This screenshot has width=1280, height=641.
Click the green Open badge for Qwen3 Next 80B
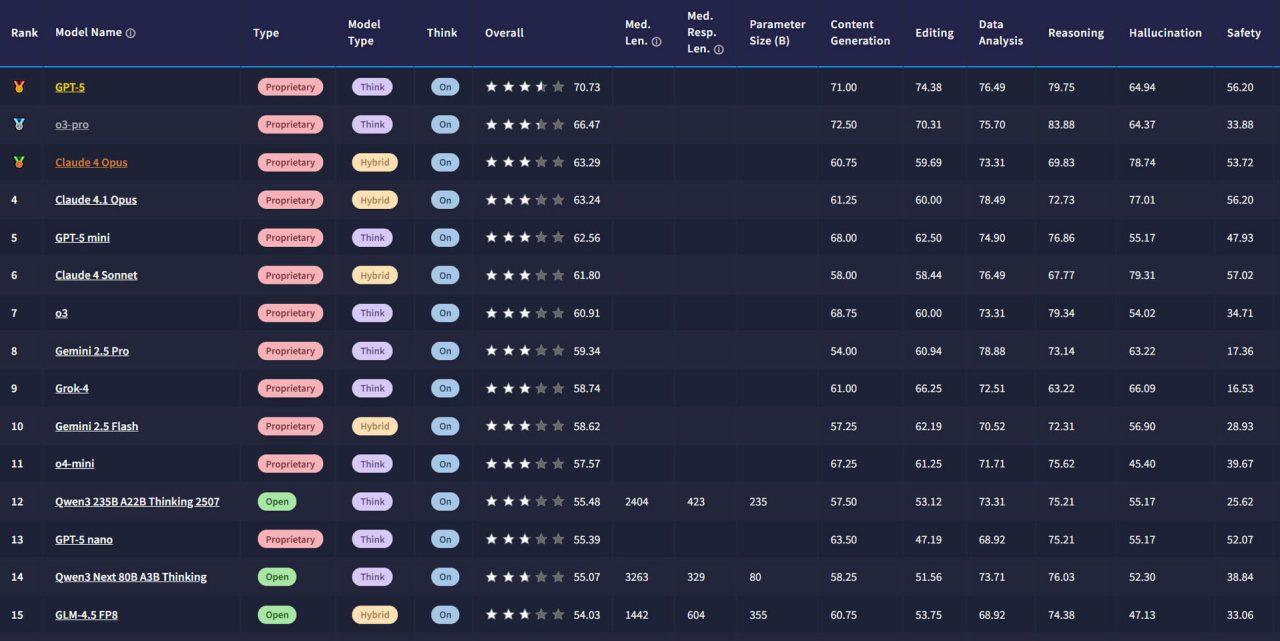[277, 577]
